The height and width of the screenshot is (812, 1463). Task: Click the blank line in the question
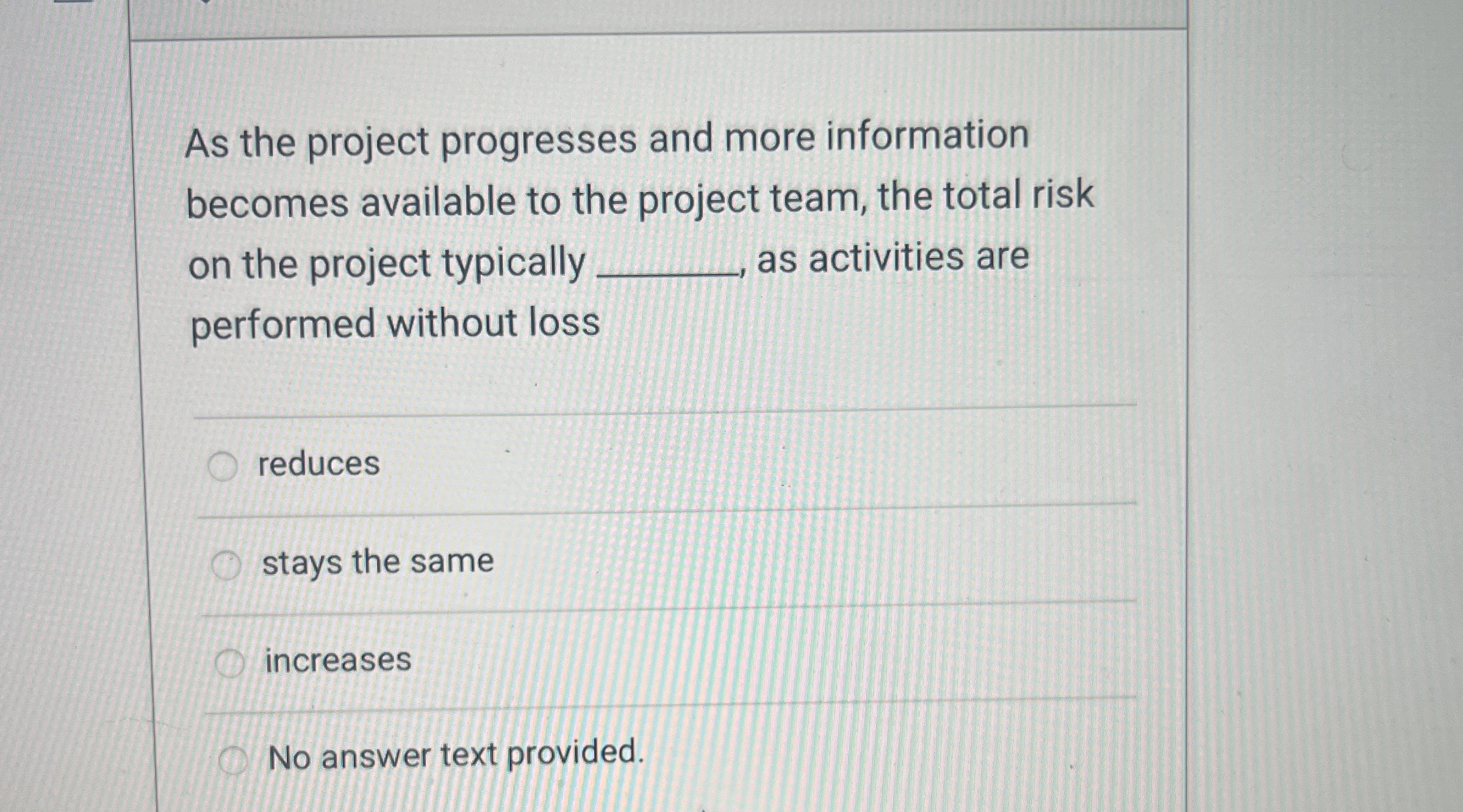665,275
